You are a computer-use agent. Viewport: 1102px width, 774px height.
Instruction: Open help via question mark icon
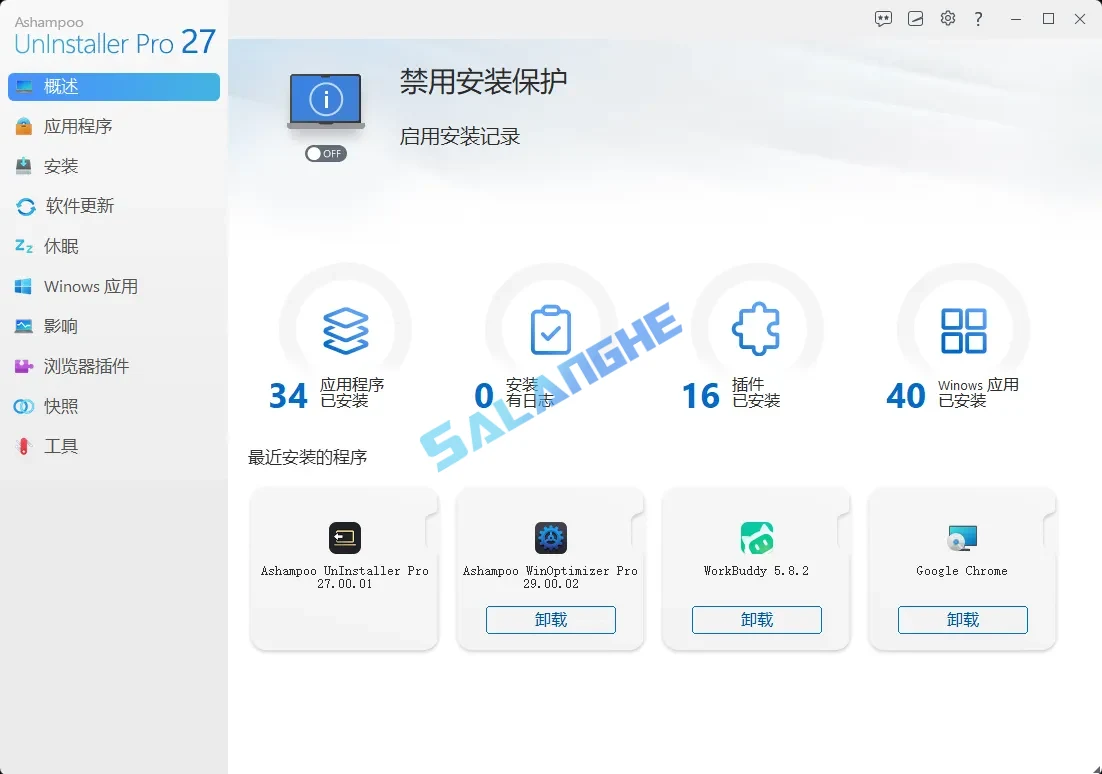click(978, 19)
